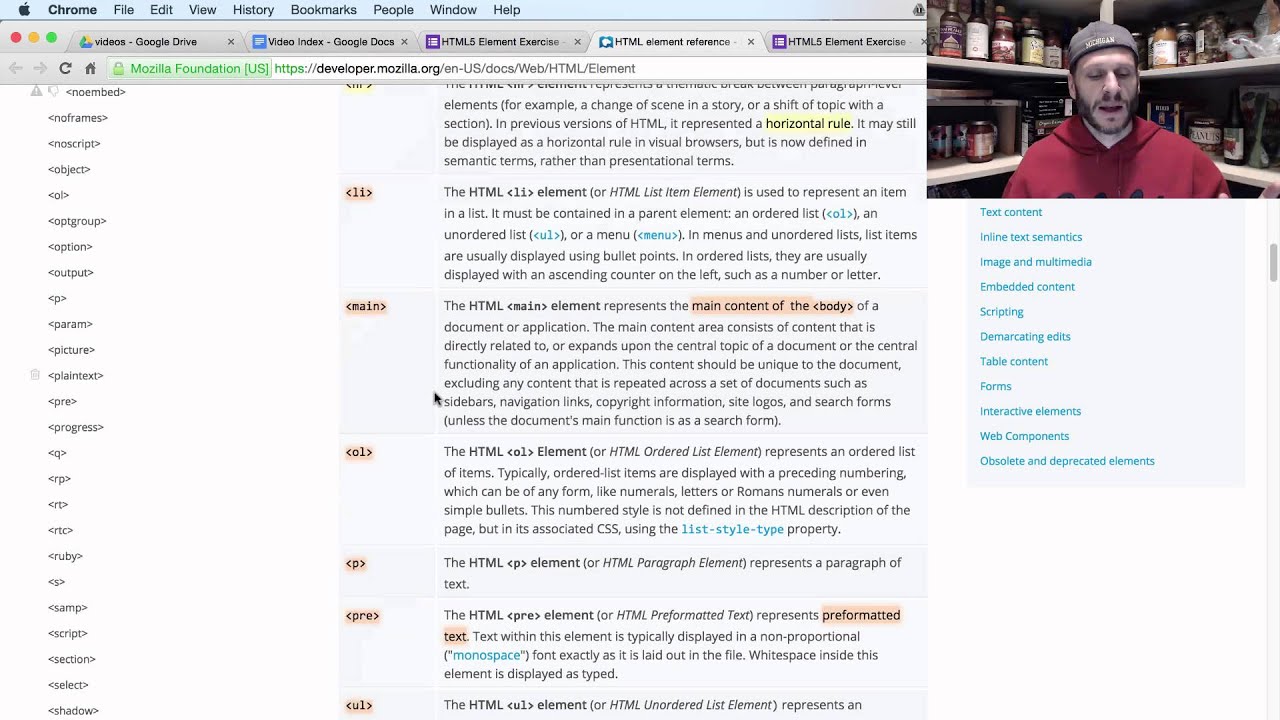
Task: Jump to Text content section
Action: tap(1011, 212)
